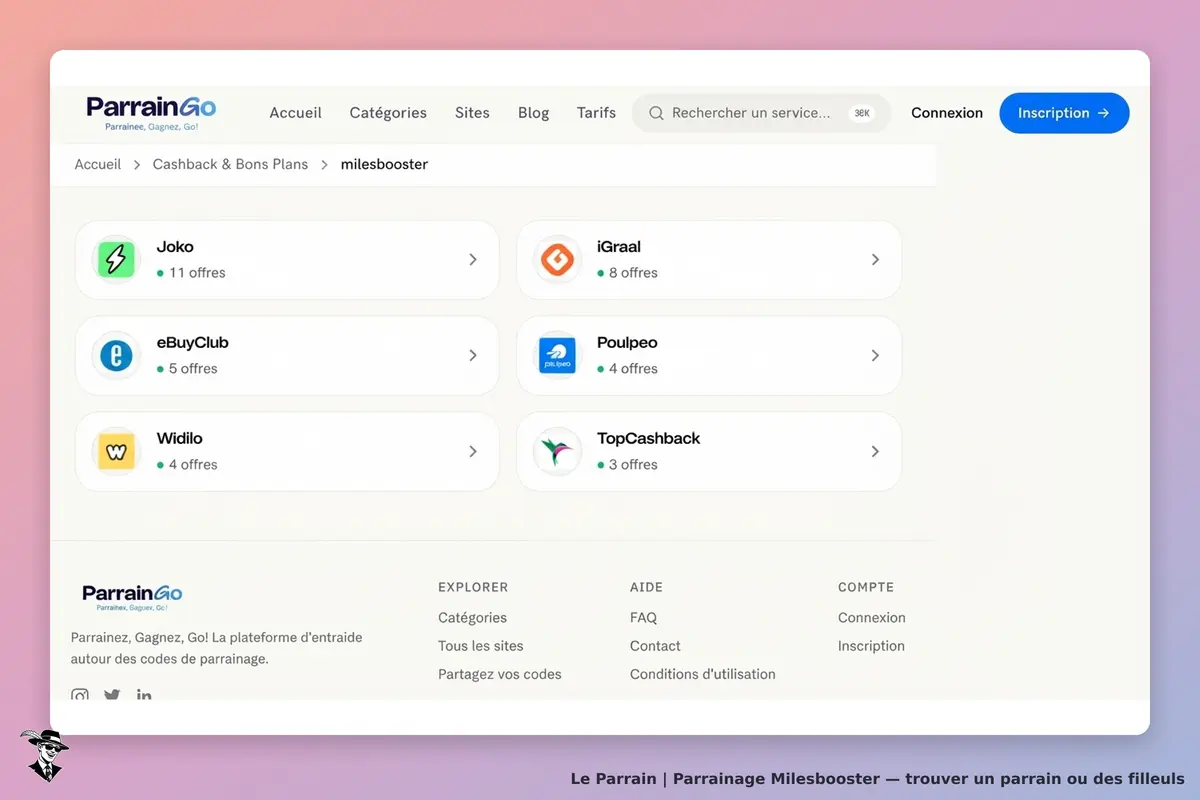The image size is (1200, 800).
Task: Open the Instagram footer icon
Action: [80, 694]
